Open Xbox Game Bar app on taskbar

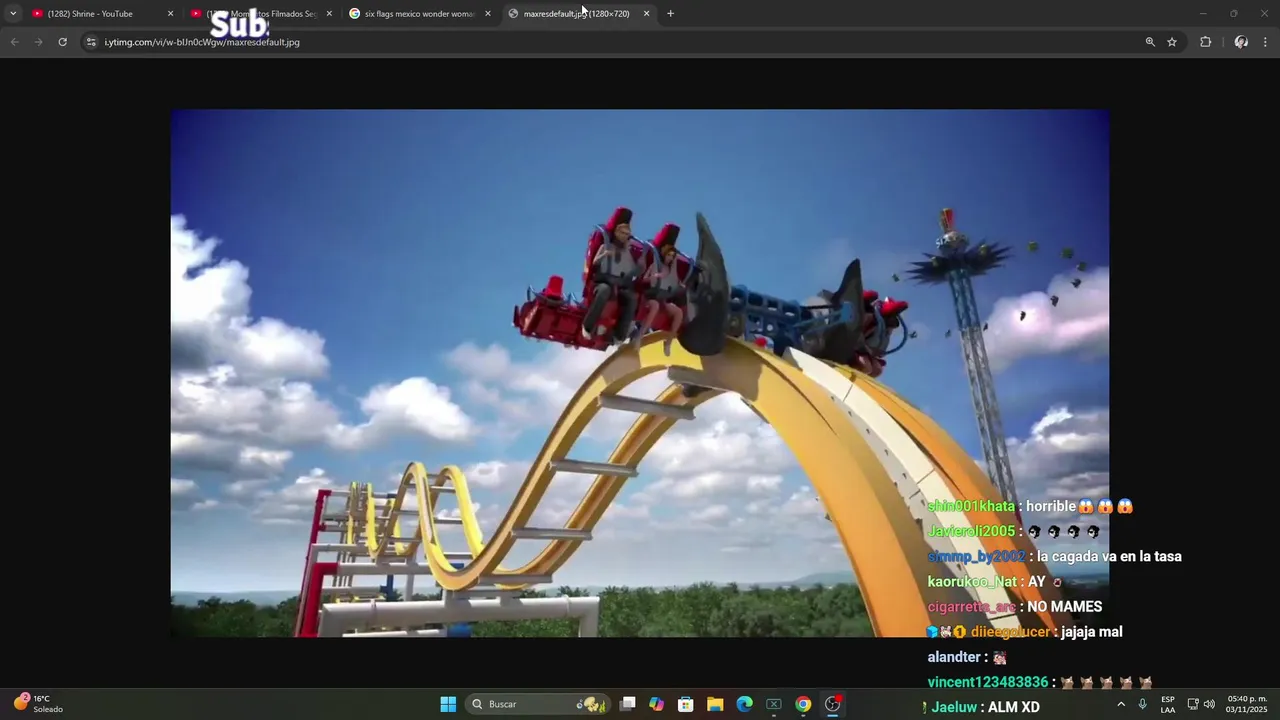point(773,704)
